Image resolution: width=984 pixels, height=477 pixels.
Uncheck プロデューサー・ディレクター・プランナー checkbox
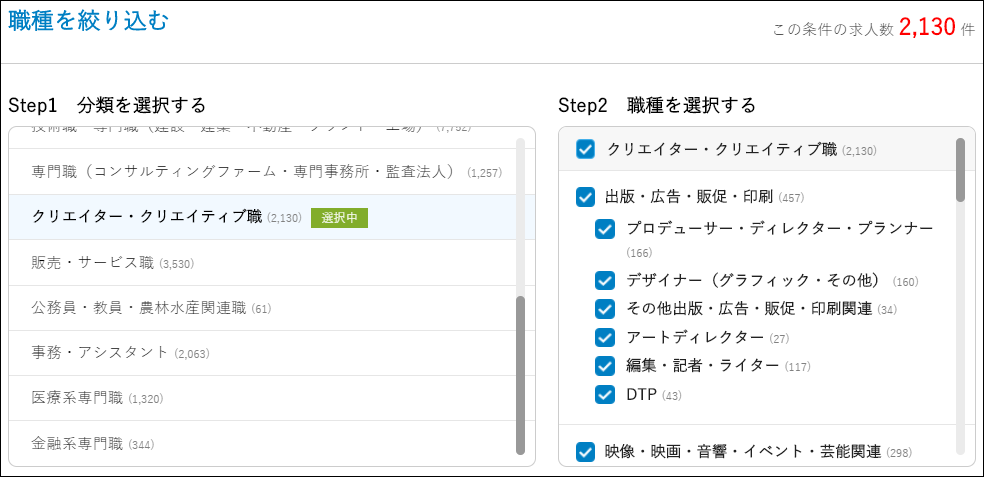(605, 230)
